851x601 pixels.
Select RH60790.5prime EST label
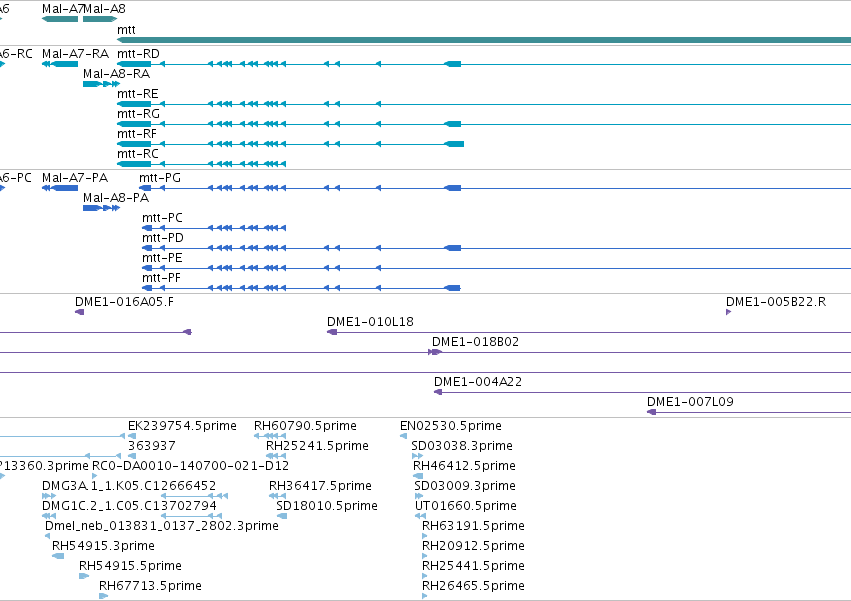tap(306, 426)
